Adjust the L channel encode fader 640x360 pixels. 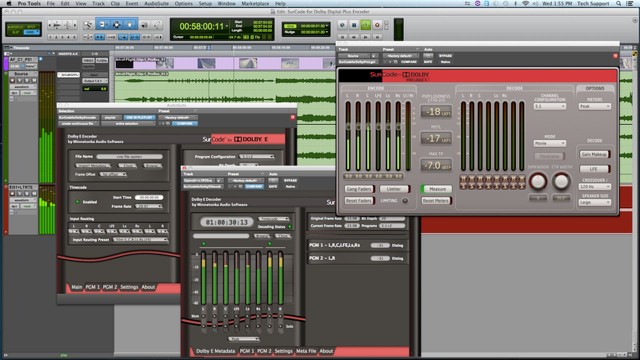[348, 127]
